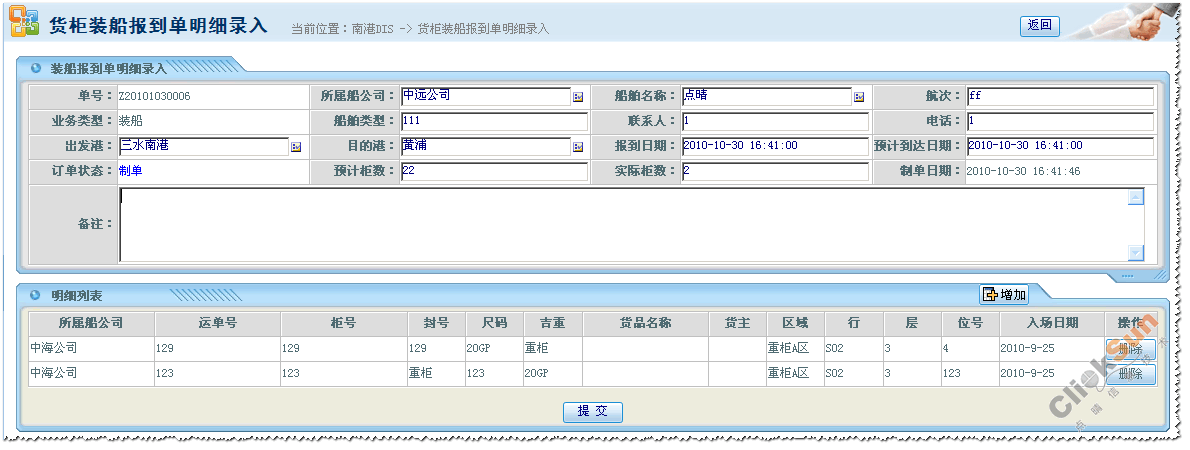
Task: Click 增加 to add a detail row
Action: (x=1004, y=294)
